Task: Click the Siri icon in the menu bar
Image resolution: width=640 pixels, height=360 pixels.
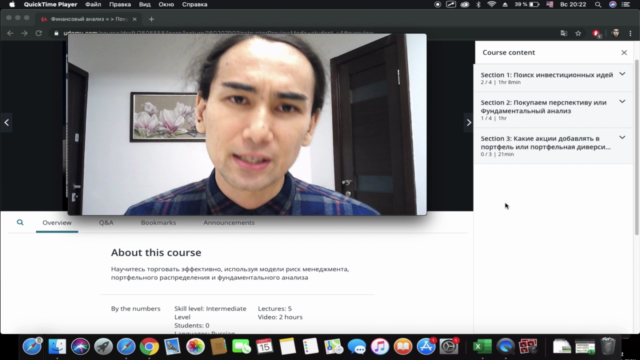Action: [612, 4]
